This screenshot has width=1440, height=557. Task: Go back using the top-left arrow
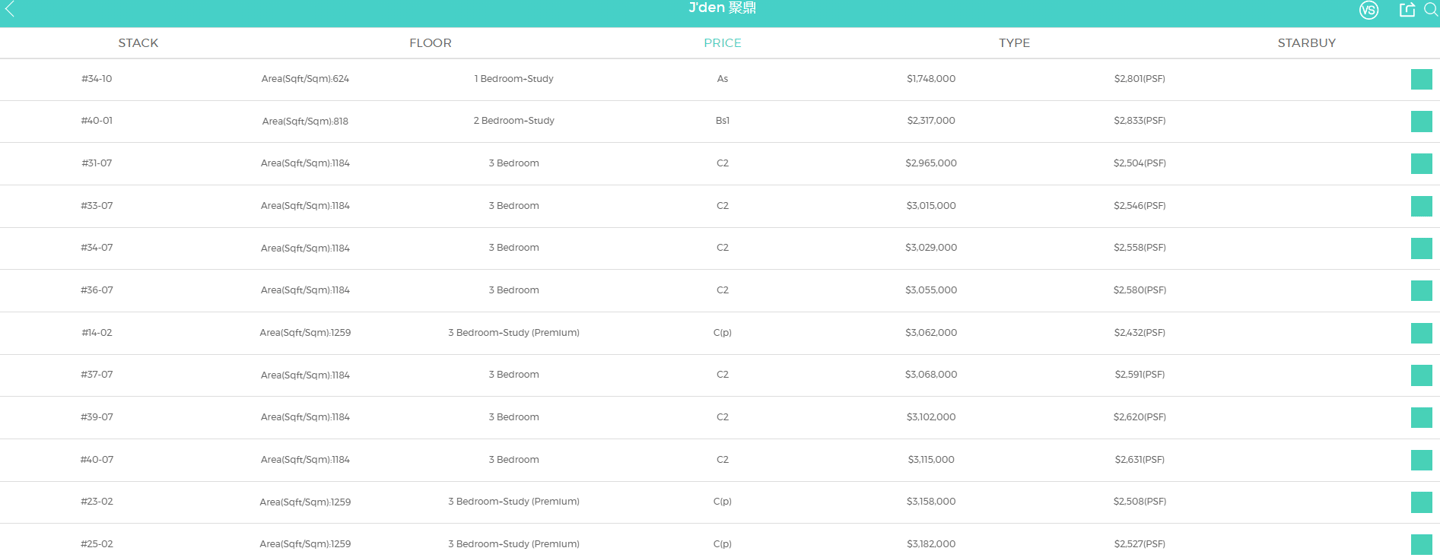(x=10, y=10)
